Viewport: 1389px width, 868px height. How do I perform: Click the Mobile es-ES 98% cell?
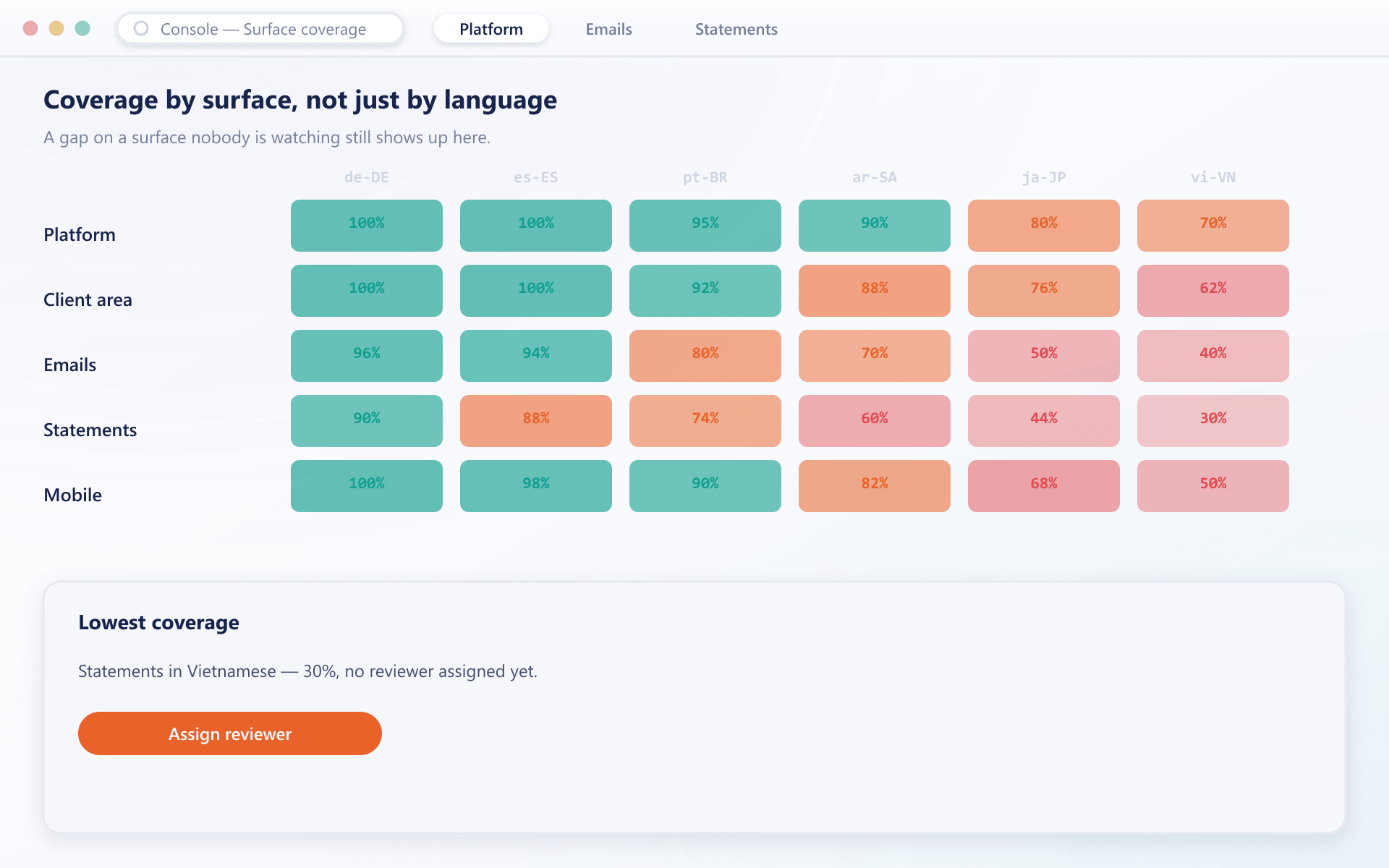tap(536, 486)
